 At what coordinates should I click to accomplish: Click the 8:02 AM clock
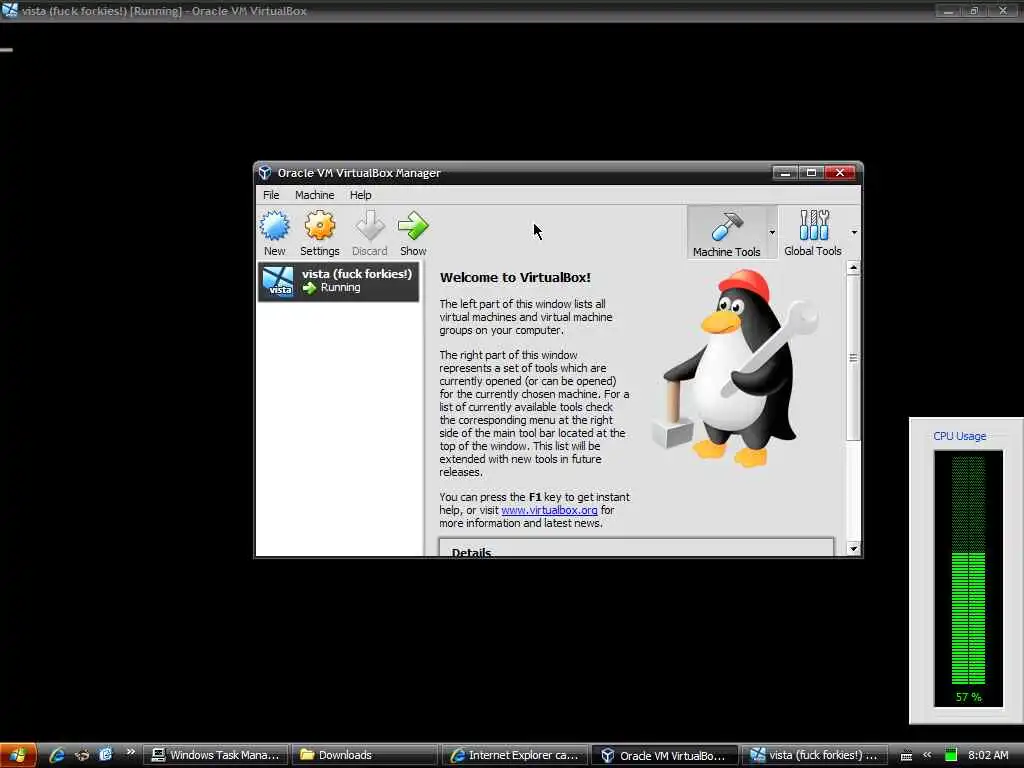[x=988, y=755]
